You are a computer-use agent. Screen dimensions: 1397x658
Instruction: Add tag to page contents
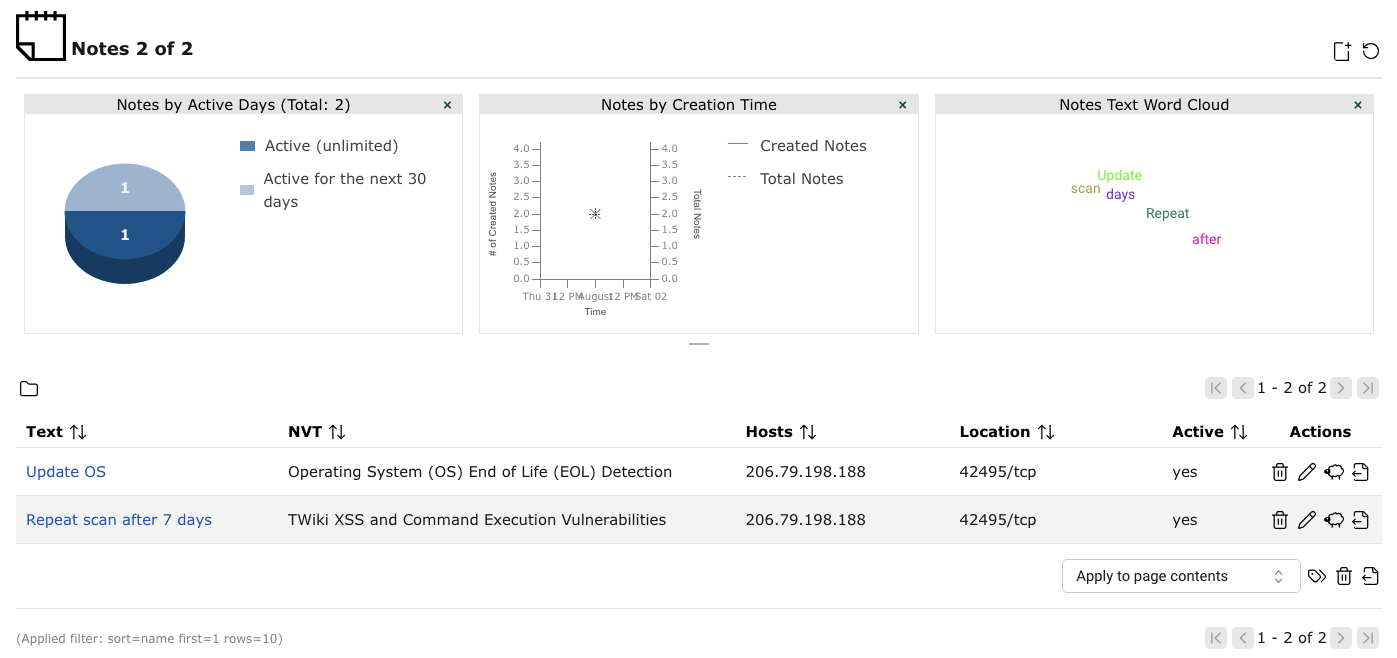1317,576
